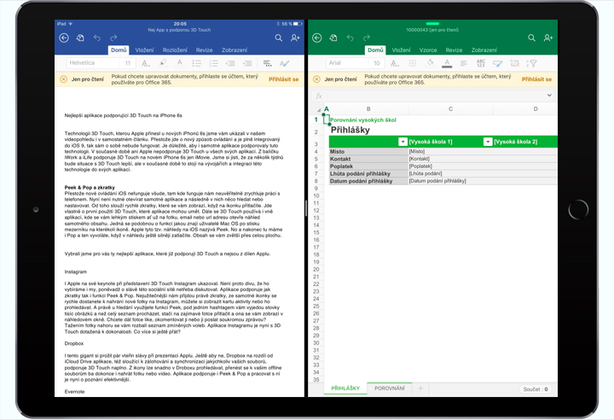Select column C header in Excel

(451, 109)
